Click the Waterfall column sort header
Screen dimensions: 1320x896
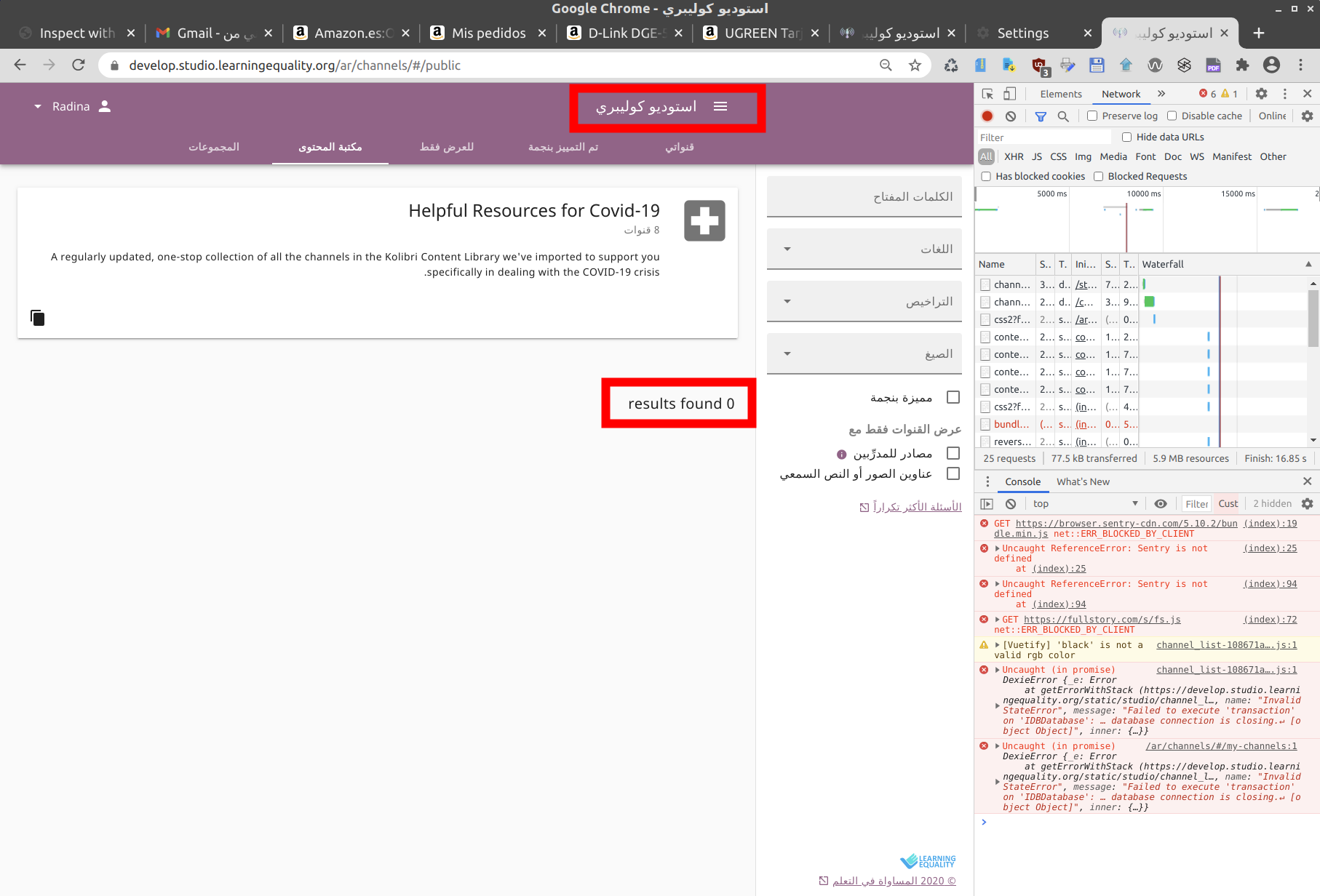point(1227,264)
